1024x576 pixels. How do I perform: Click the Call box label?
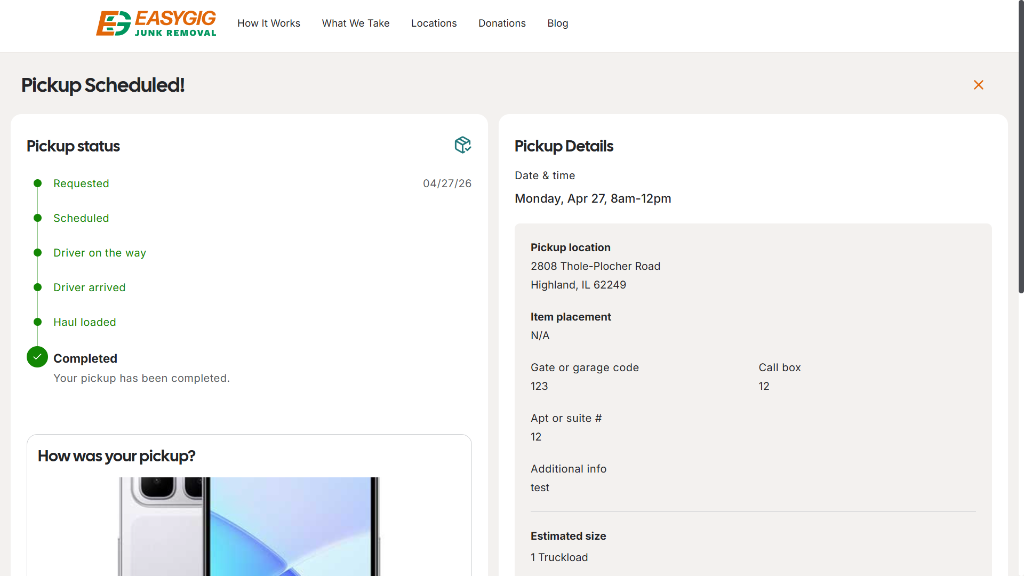click(779, 368)
